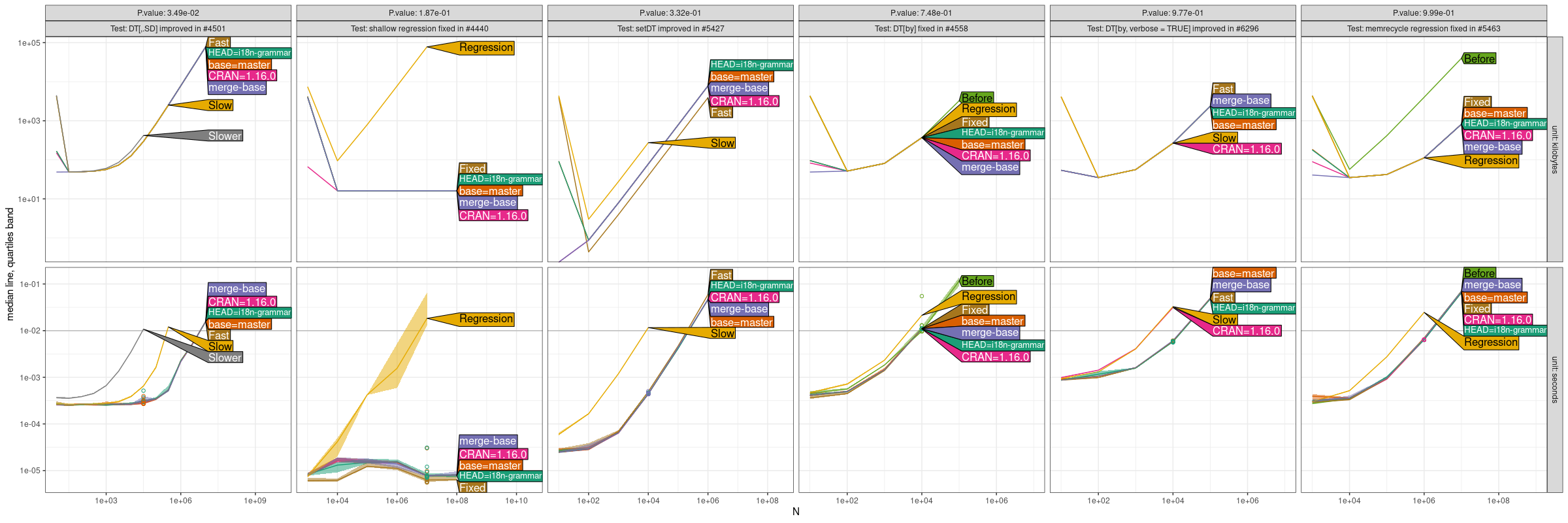This screenshot has height=523, width=1568.
Task: Click 'base=master' label in DT[by, verbose] seconds panel
Action: [x=1243, y=273]
